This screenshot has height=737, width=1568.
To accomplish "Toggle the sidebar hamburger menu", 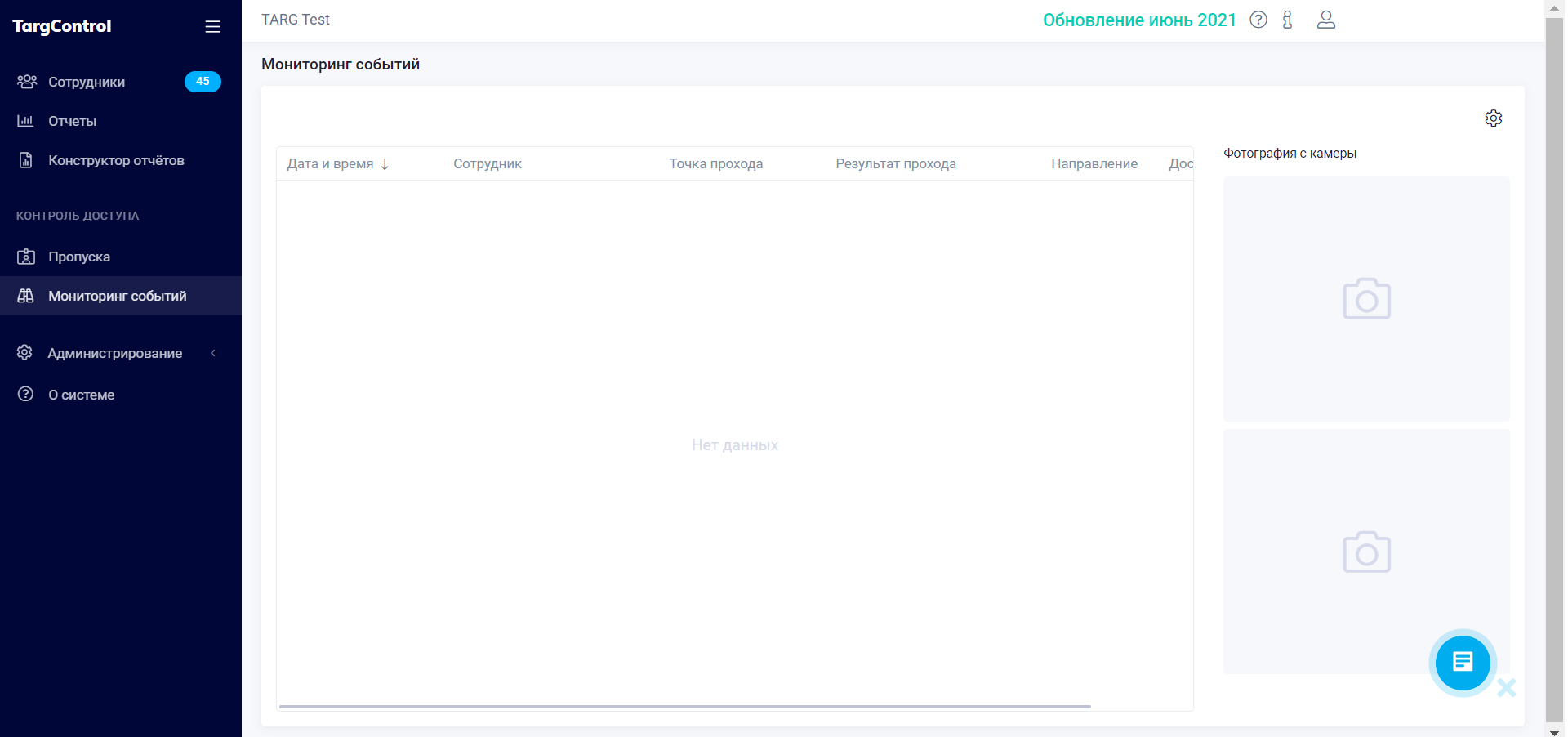I will (212, 27).
